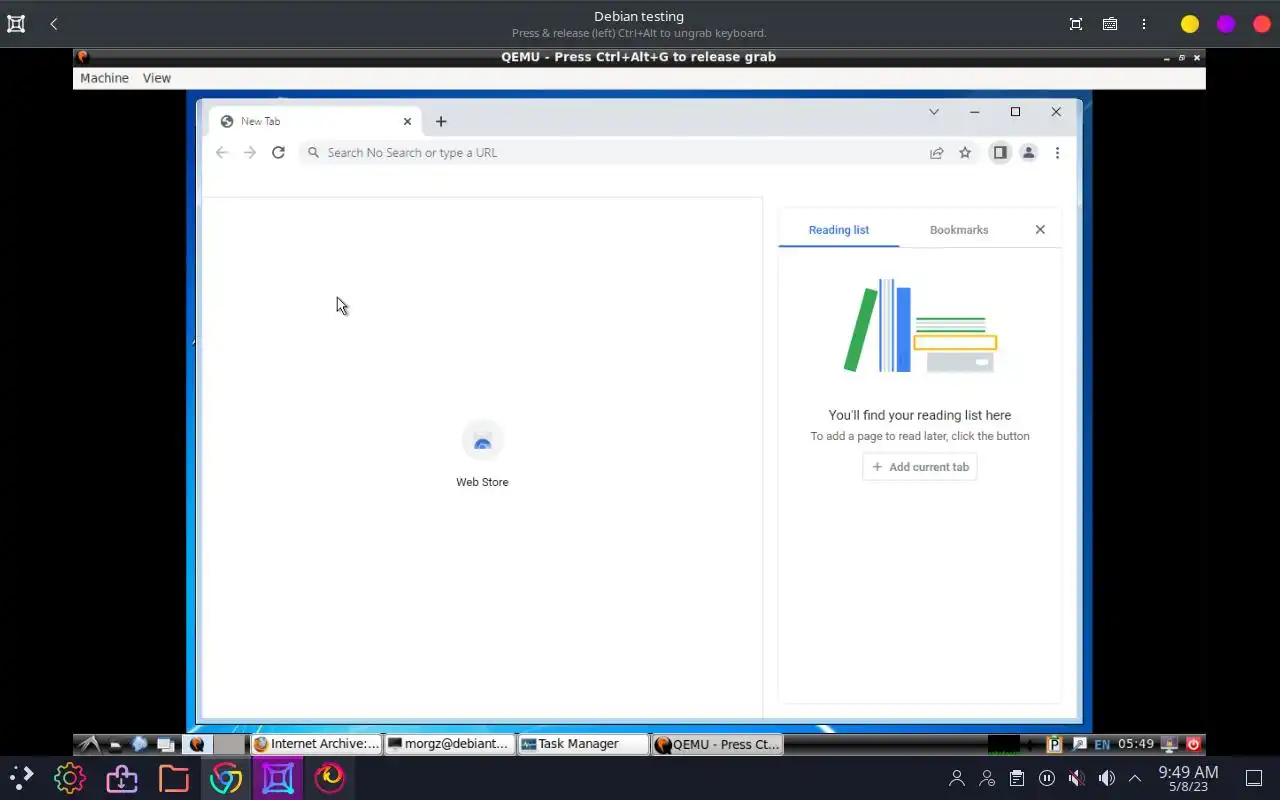The image size is (1280, 800).
Task: Open the file manager folder on dock
Action: tap(173, 777)
